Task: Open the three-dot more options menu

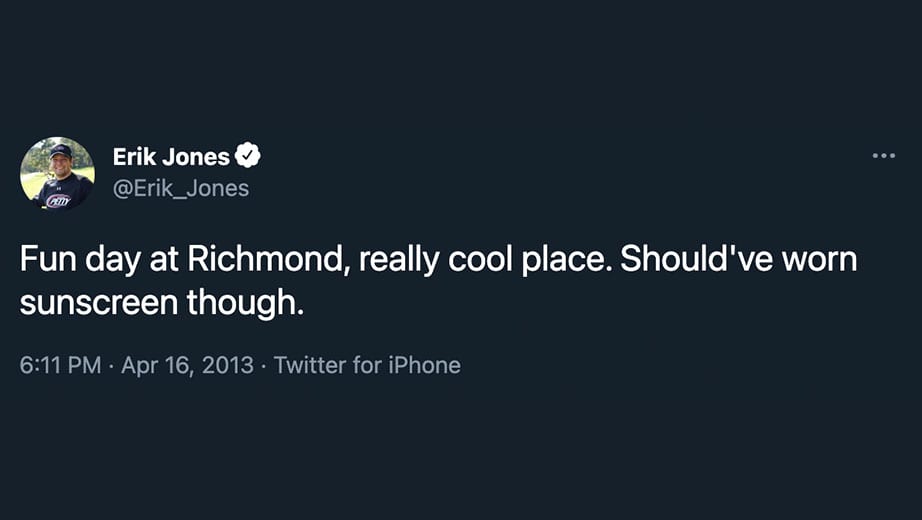Action: pyautogui.click(x=884, y=156)
